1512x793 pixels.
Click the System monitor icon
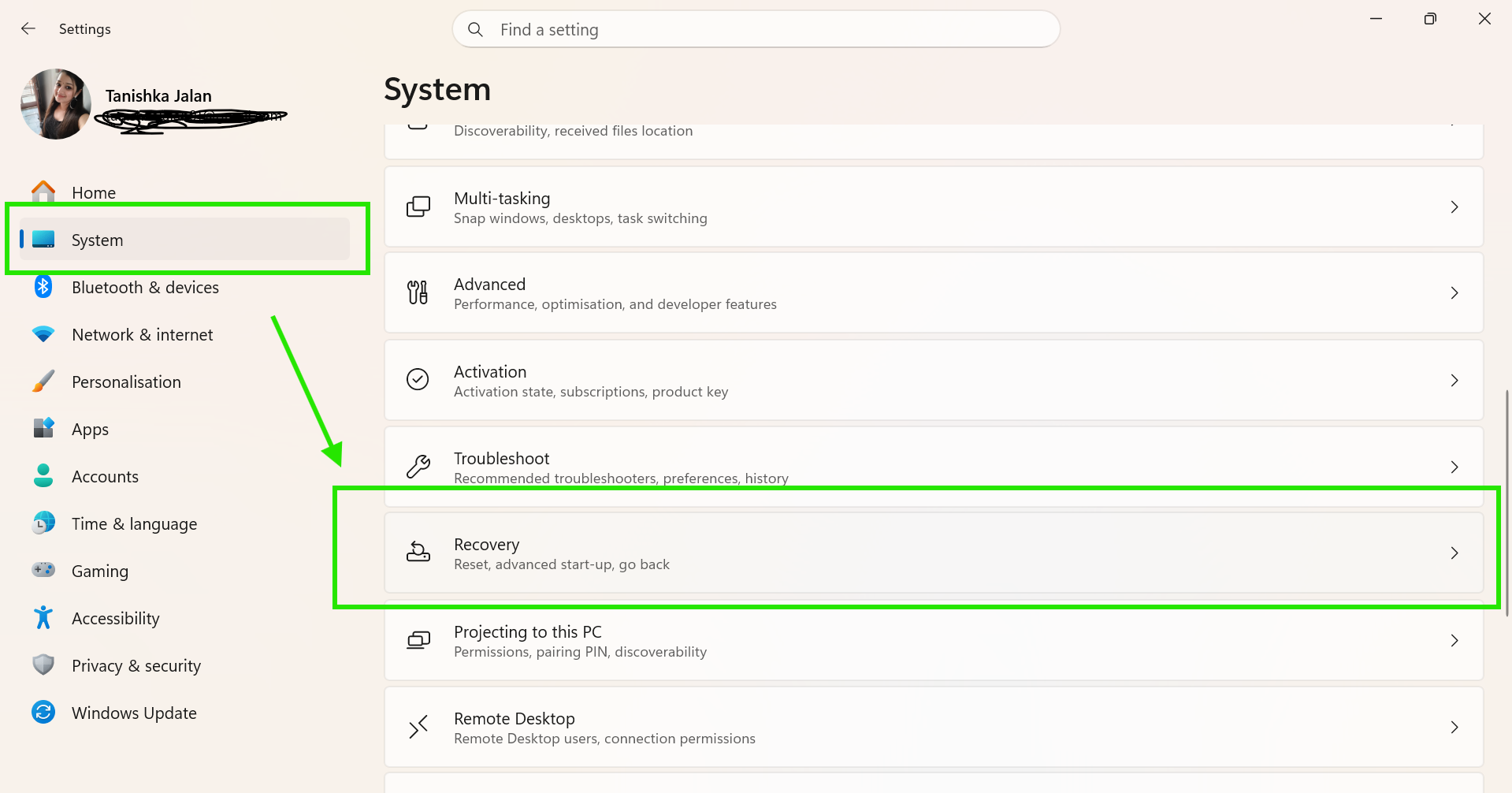43,240
